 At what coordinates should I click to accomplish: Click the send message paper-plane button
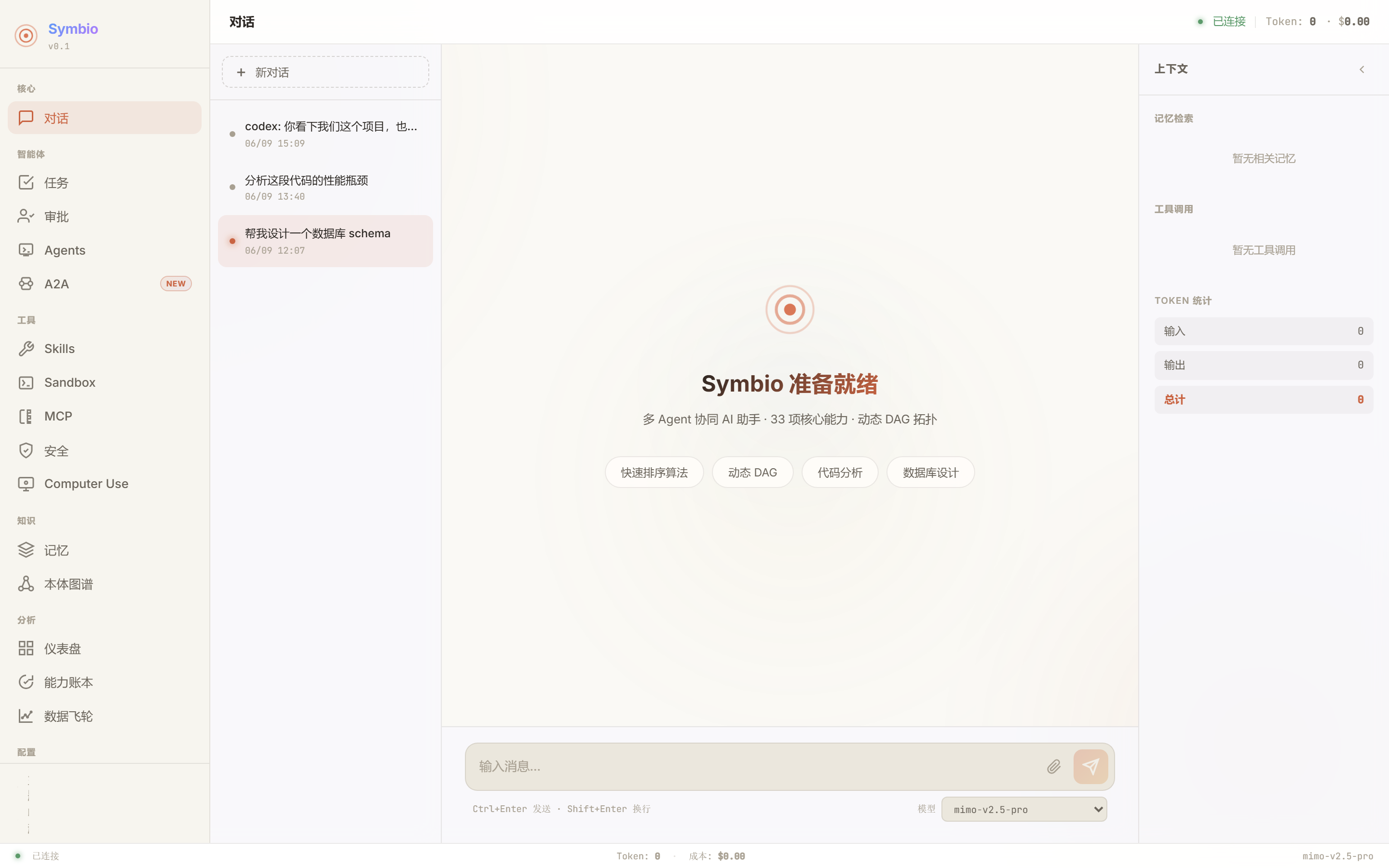click(1090, 766)
